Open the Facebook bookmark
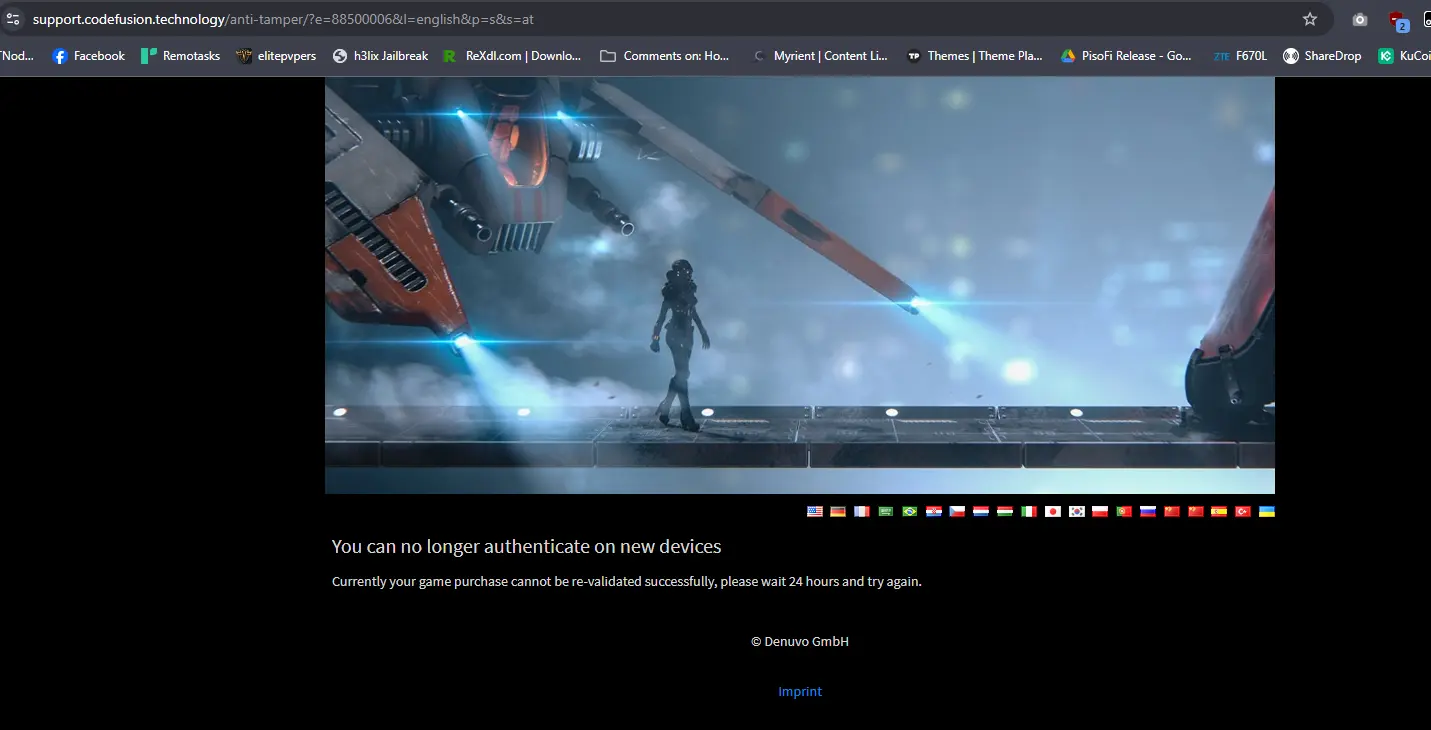Viewport: 1431px width, 730px height. (88, 56)
